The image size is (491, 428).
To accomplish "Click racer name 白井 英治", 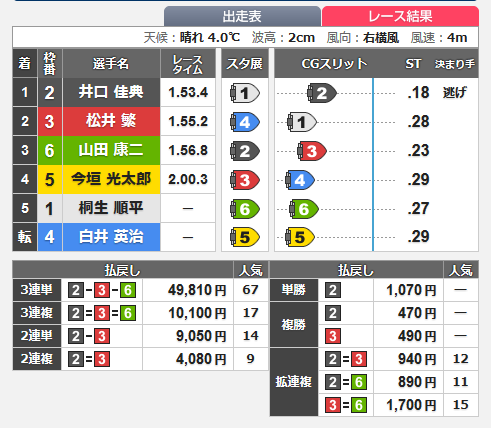I will pyautogui.click(x=111, y=237).
